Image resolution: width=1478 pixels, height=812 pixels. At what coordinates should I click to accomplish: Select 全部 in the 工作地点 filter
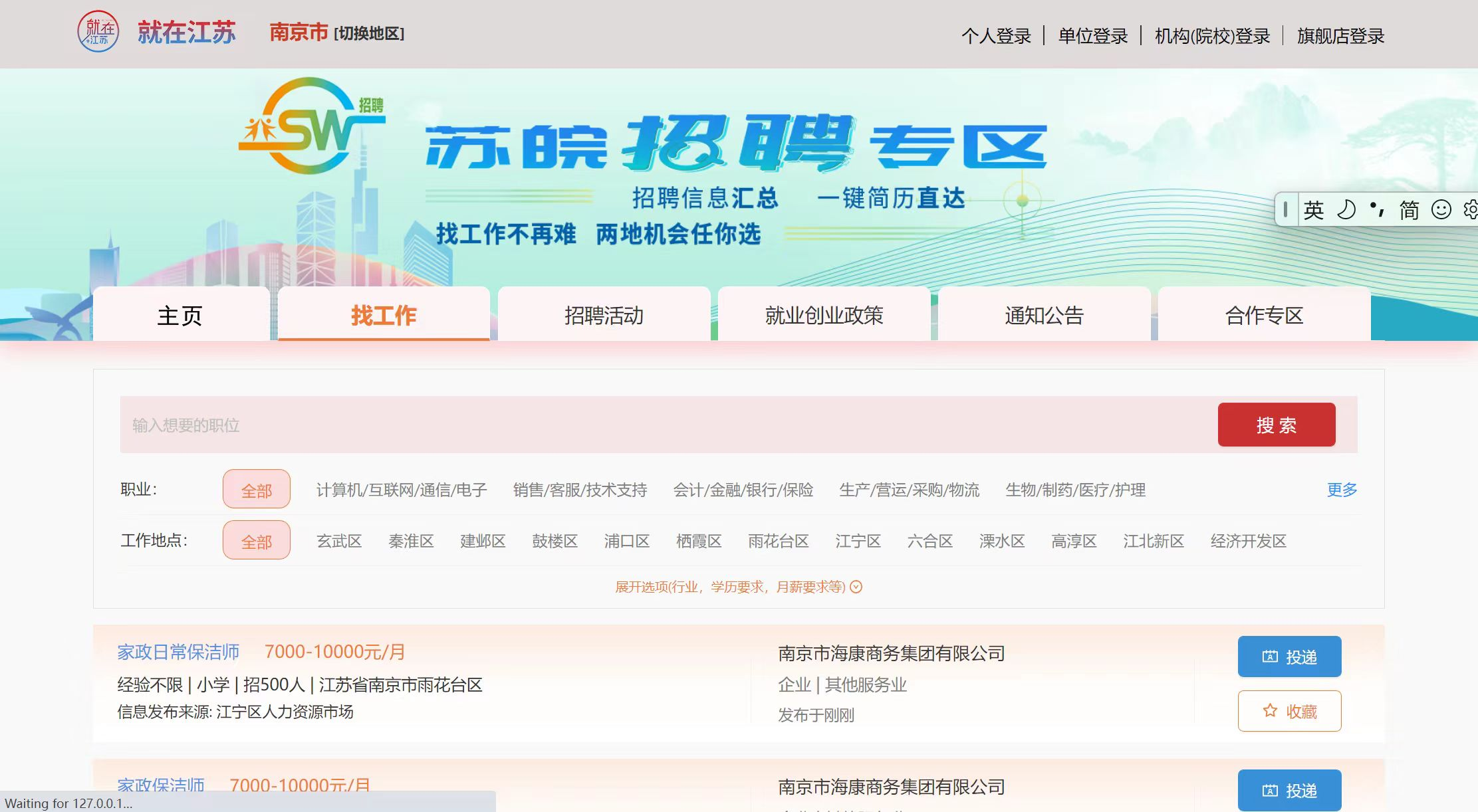click(x=257, y=541)
